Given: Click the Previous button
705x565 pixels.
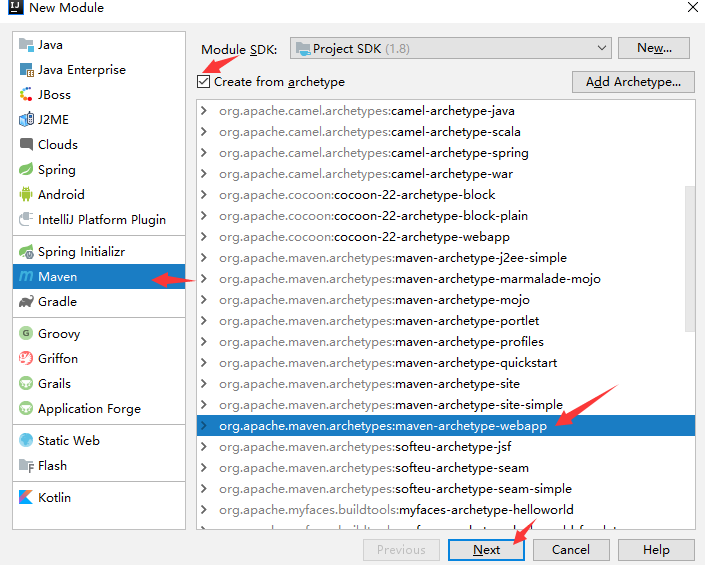Looking at the screenshot, I should pos(401,550).
